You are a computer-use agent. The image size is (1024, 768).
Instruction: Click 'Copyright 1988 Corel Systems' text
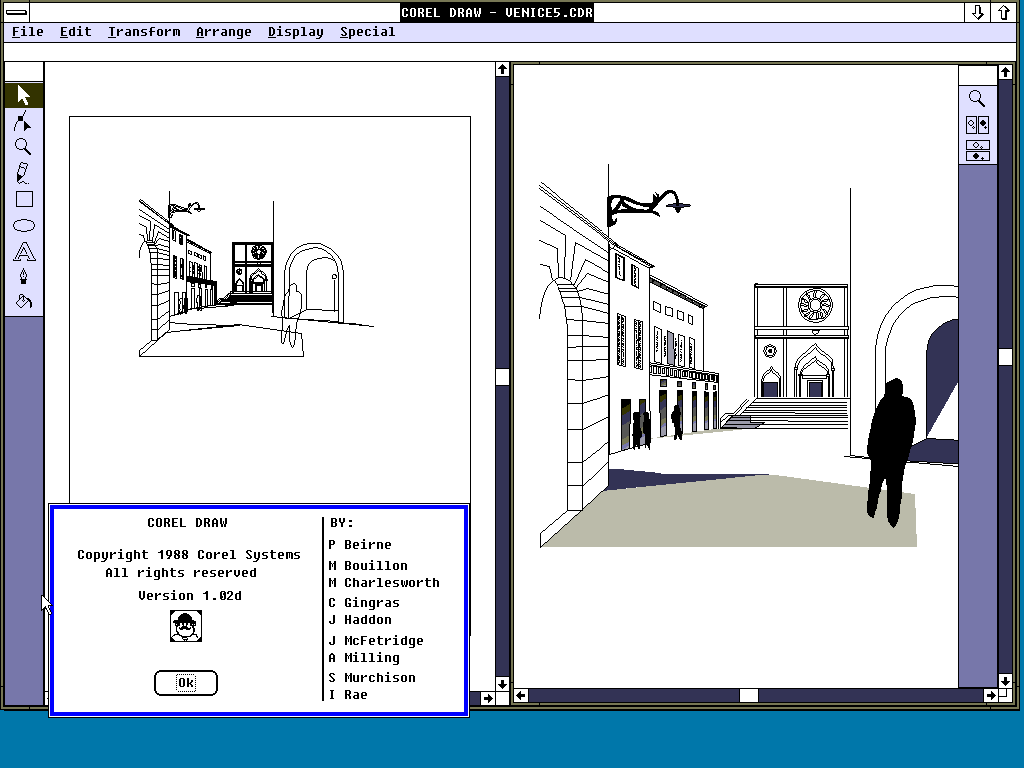189,555
